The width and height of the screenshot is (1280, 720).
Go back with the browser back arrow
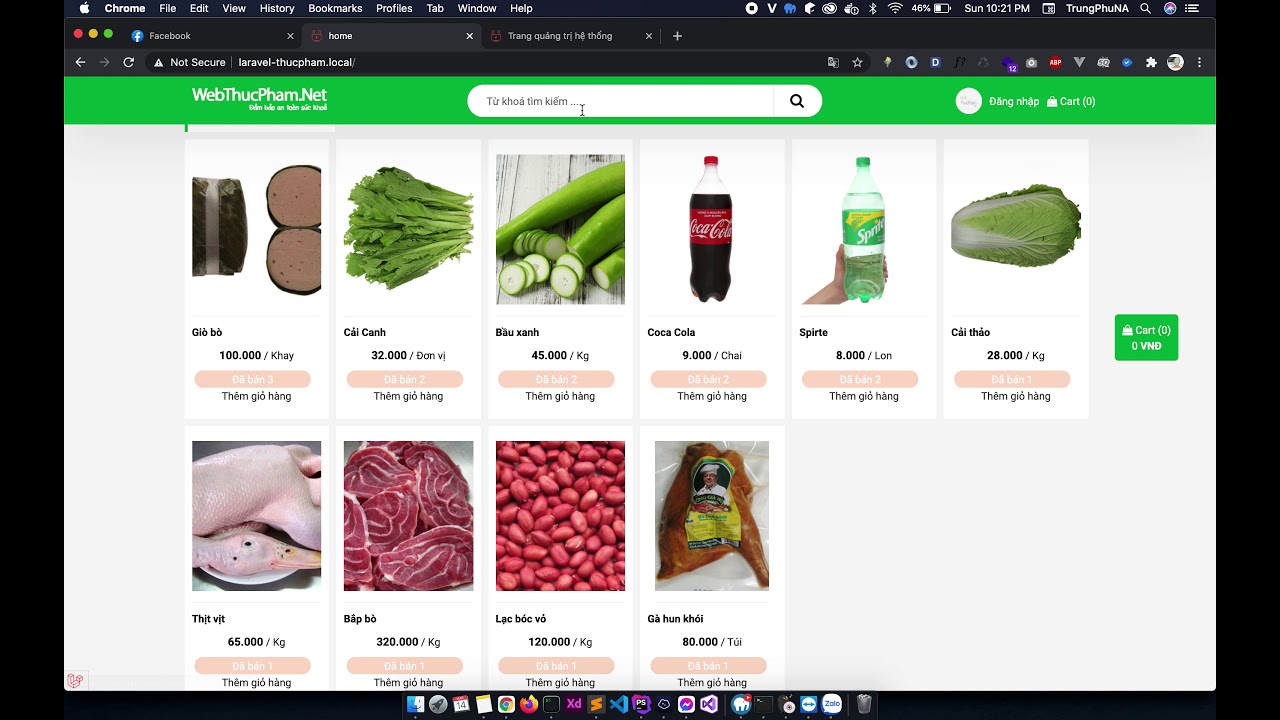(80, 62)
